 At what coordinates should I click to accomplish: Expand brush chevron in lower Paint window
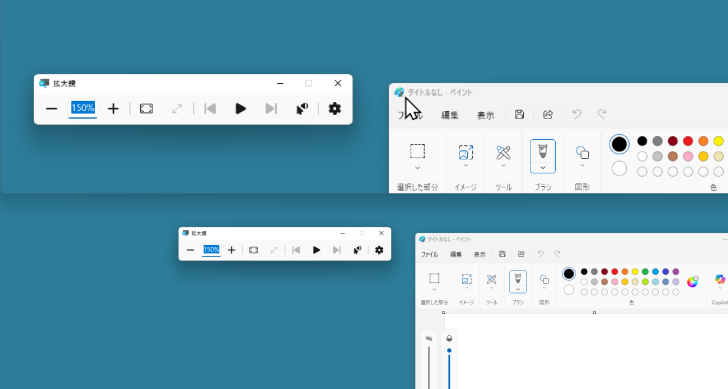518,289
